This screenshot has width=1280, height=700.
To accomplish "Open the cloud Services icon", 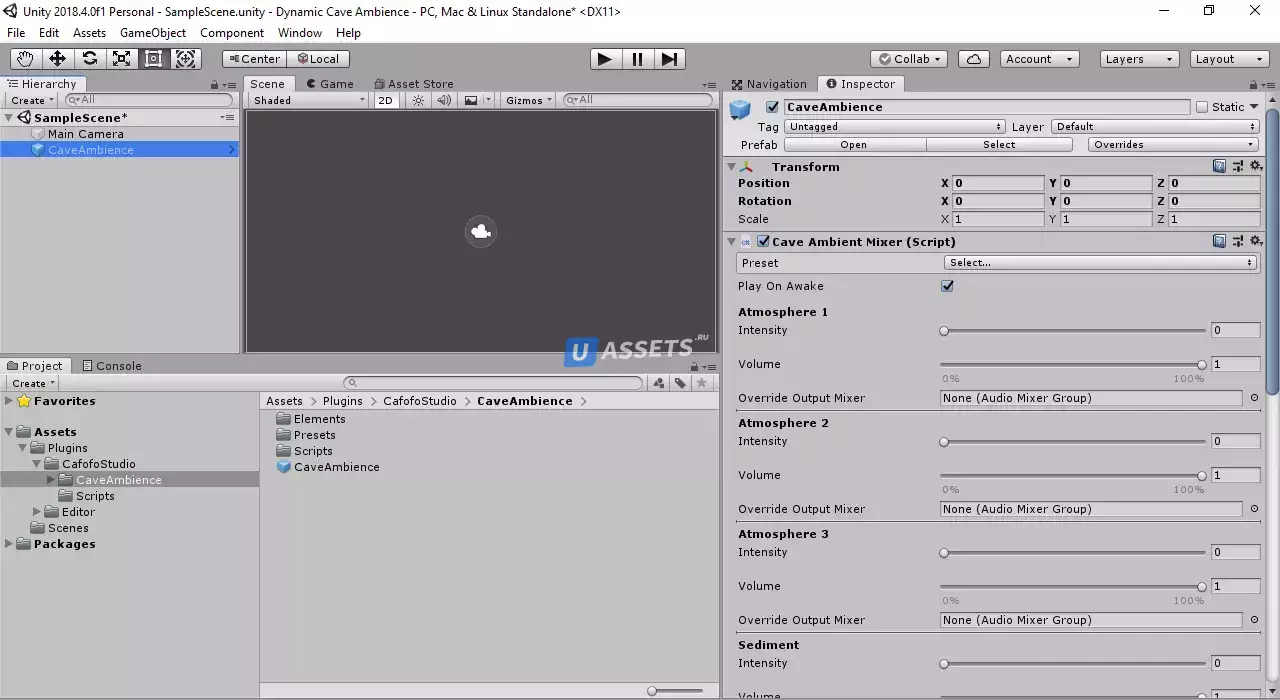I will [x=973, y=59].
